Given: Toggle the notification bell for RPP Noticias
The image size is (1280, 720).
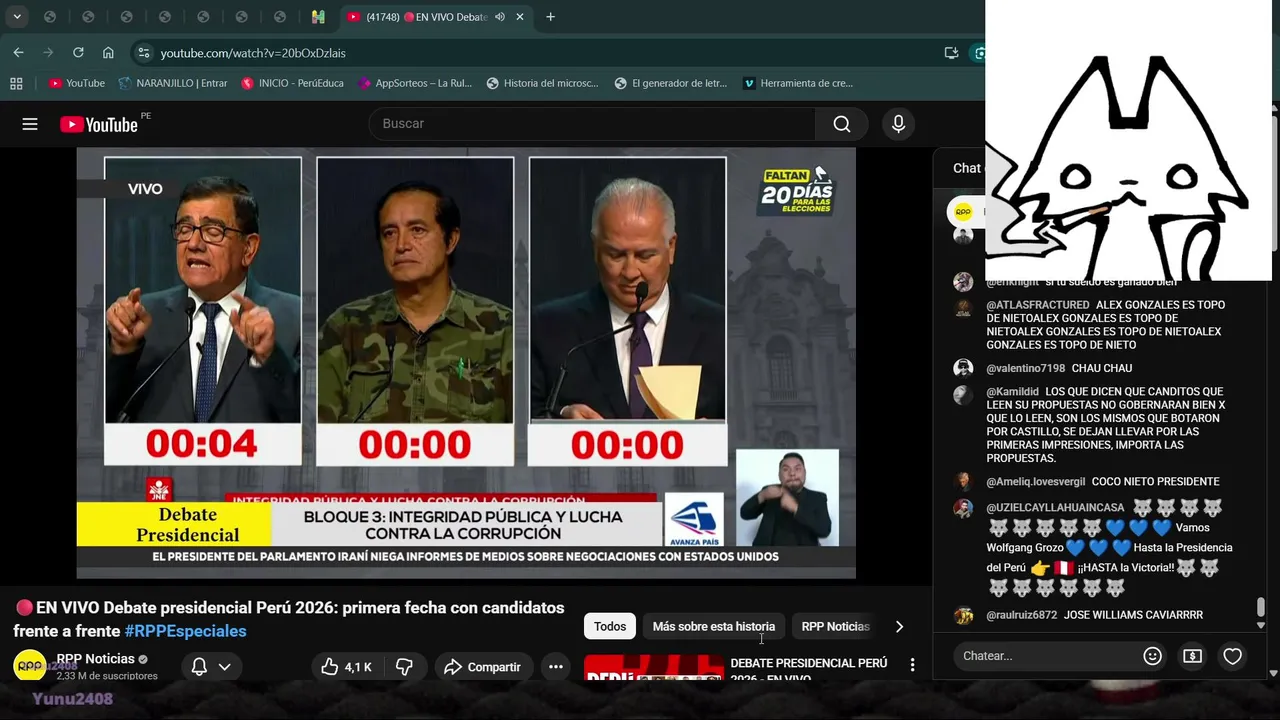Looking at the screenshot, I should point(199,667).
